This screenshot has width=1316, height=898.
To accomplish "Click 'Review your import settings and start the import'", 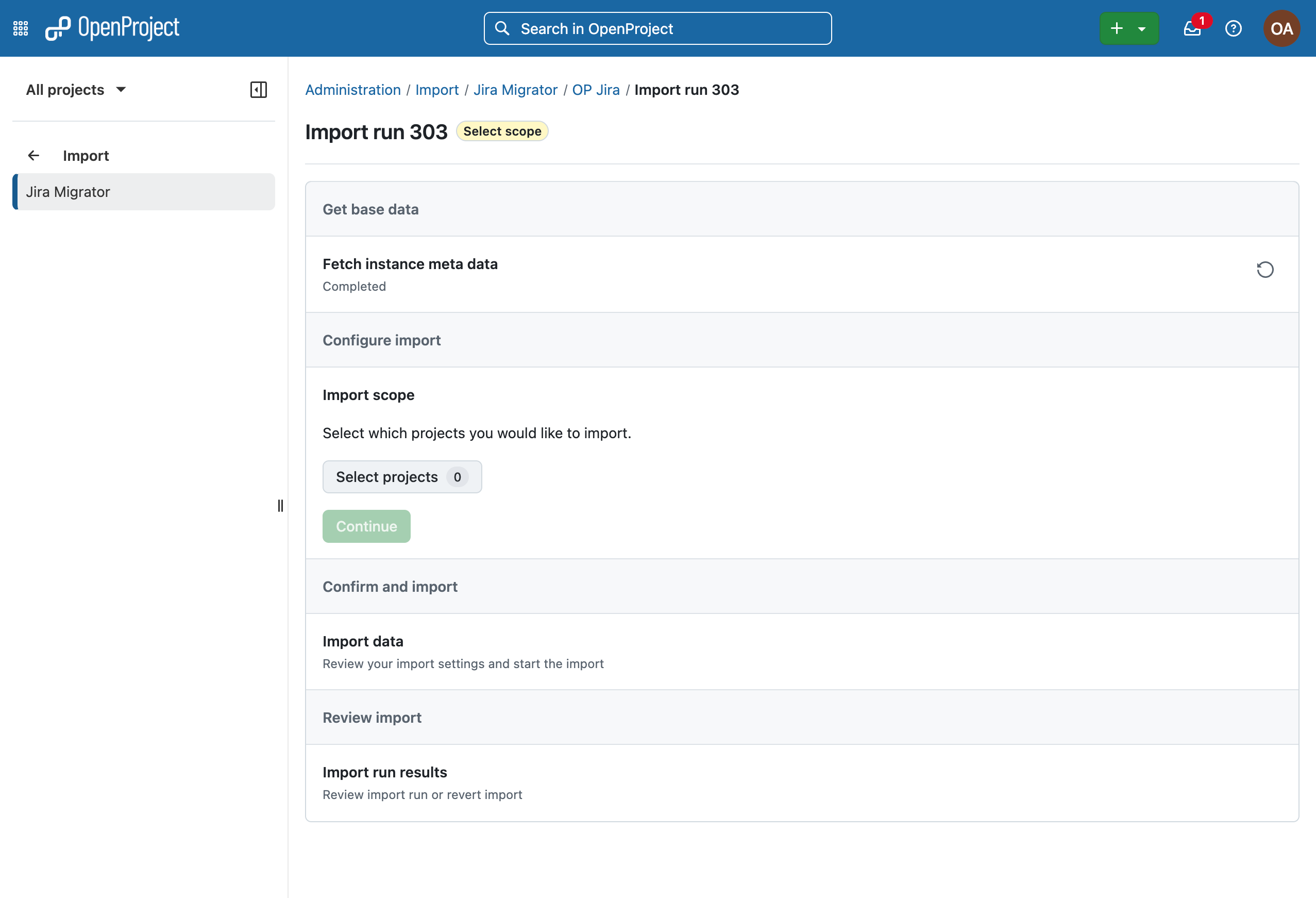I will [463, 663].
